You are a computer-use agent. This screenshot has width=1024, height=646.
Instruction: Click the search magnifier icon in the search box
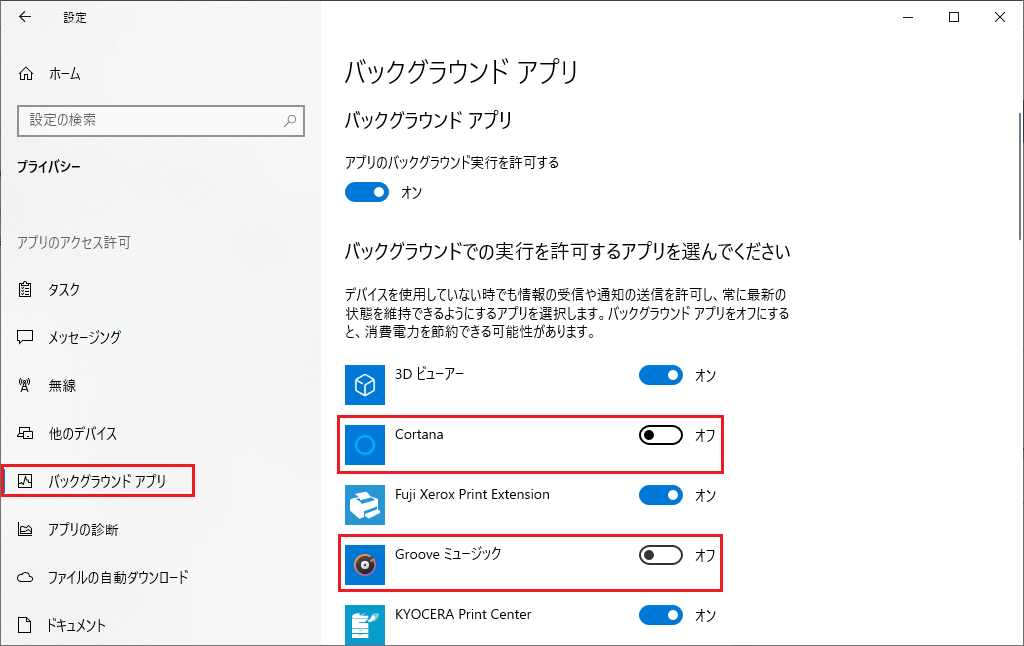click(x=290, y=120)
